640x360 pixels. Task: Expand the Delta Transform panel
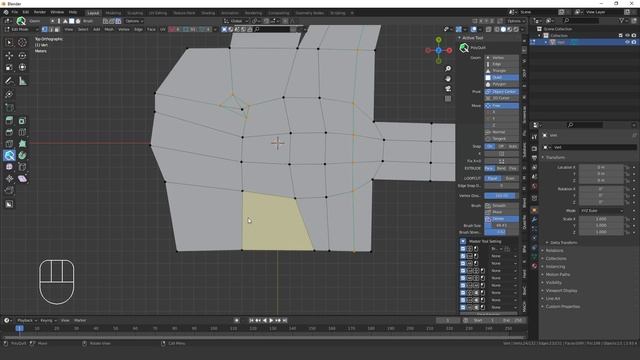point(563,242)
